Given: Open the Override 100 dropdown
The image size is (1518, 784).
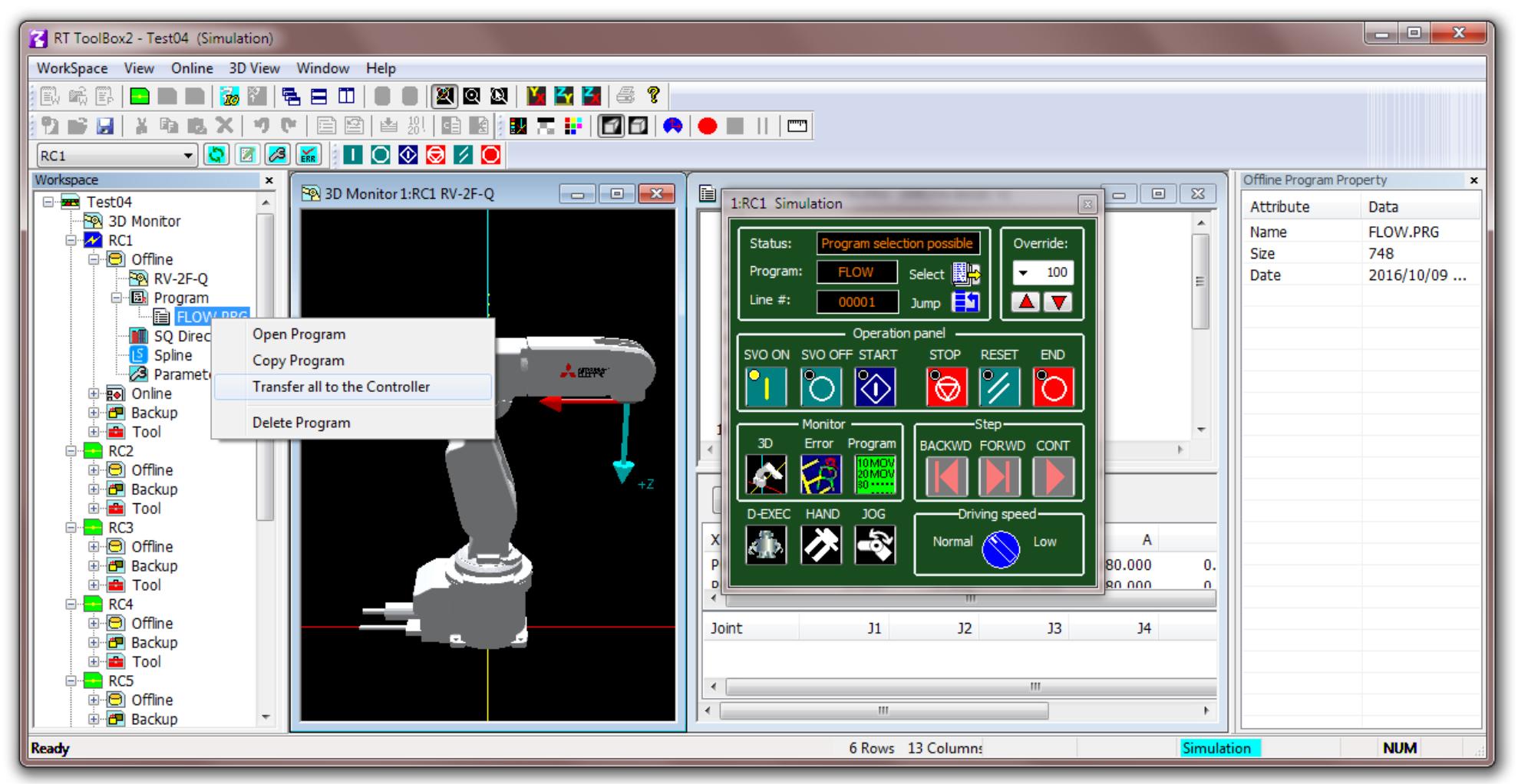Looking at the screenshot, I should 1023,272.
